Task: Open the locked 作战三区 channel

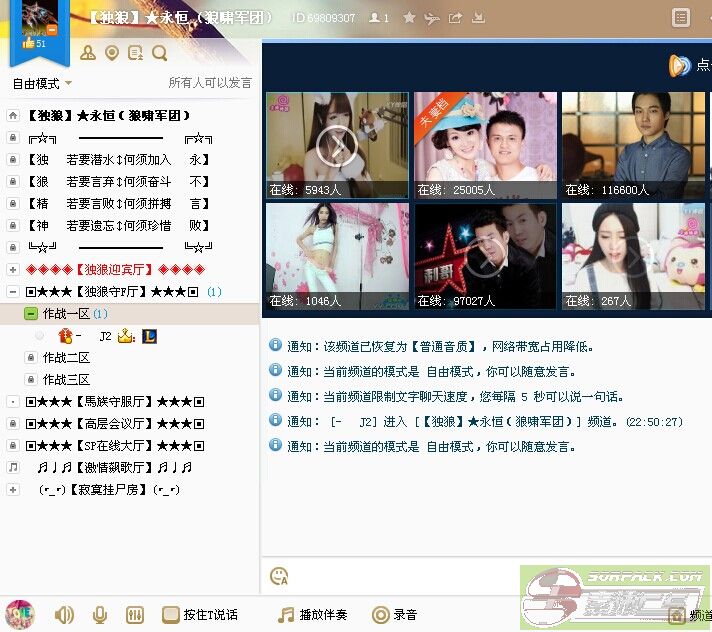Action: 66,380
